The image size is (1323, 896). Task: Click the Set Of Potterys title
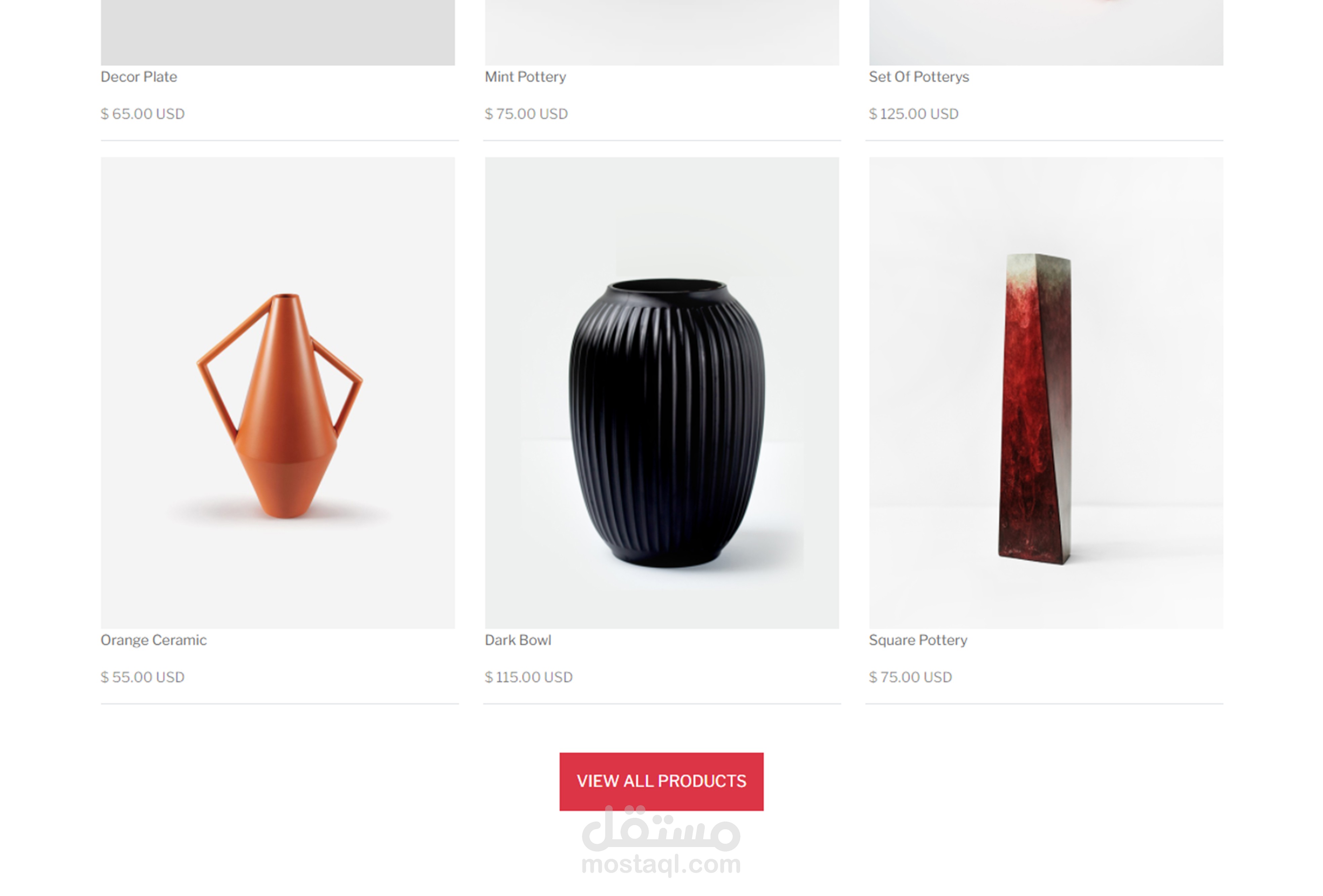[x=919, y=76]
